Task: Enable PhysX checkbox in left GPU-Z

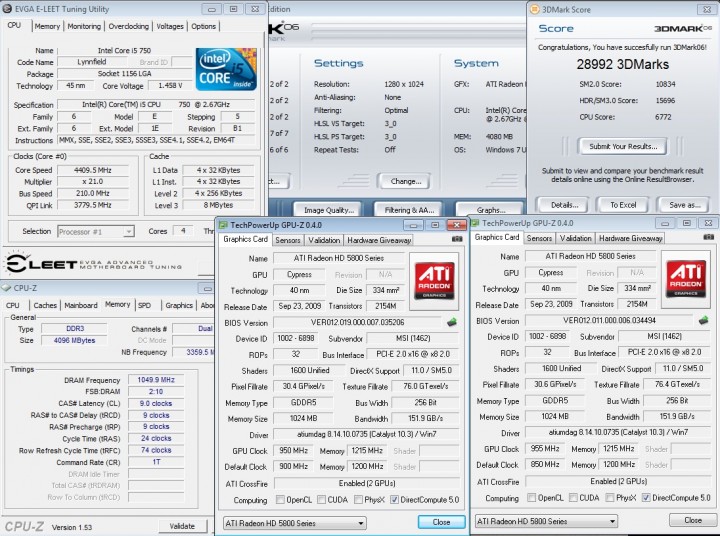Action: (x=358, y=500)
